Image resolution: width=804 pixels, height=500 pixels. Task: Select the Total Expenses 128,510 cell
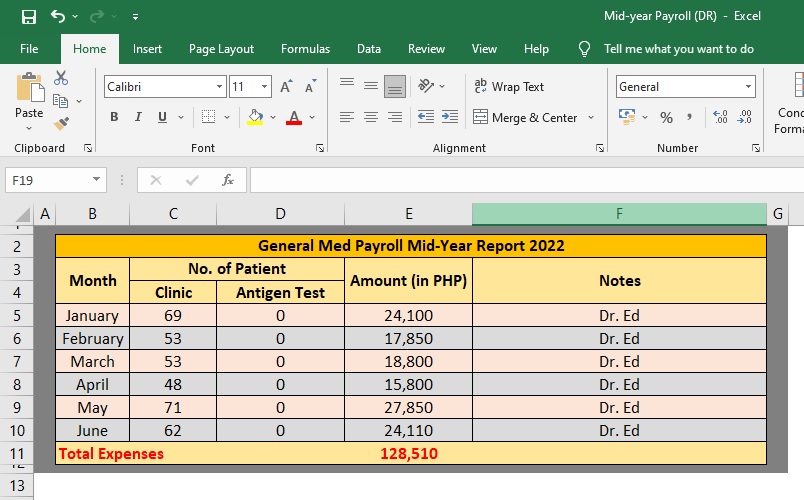pos(409,453)
